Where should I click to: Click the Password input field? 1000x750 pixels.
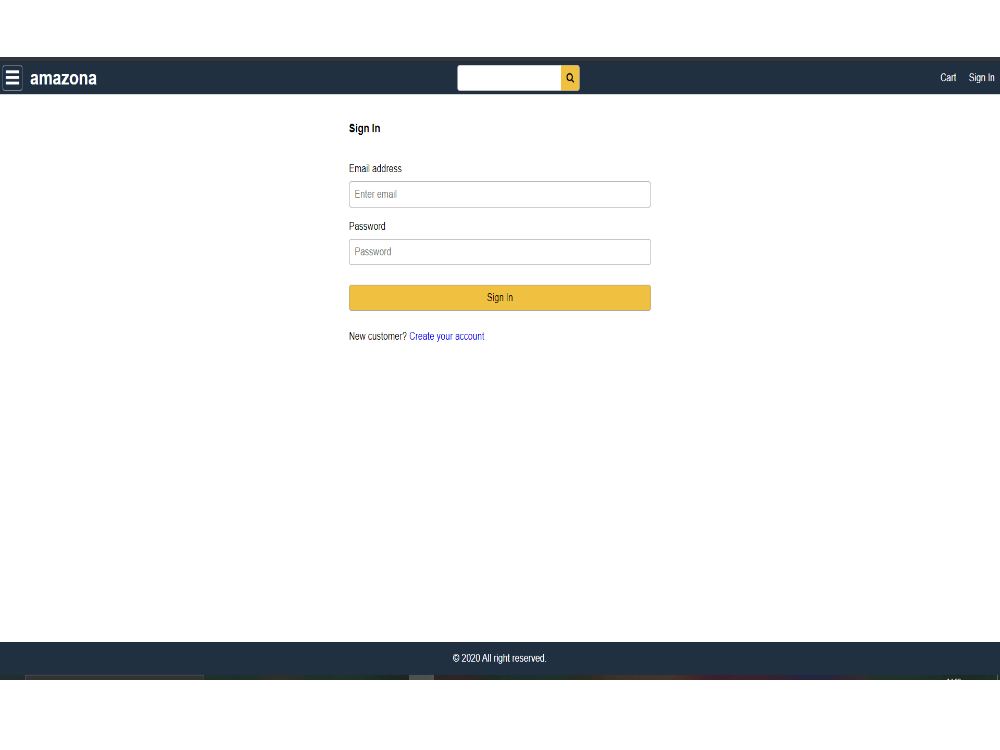pyautogui.click(x=499, y=251)
